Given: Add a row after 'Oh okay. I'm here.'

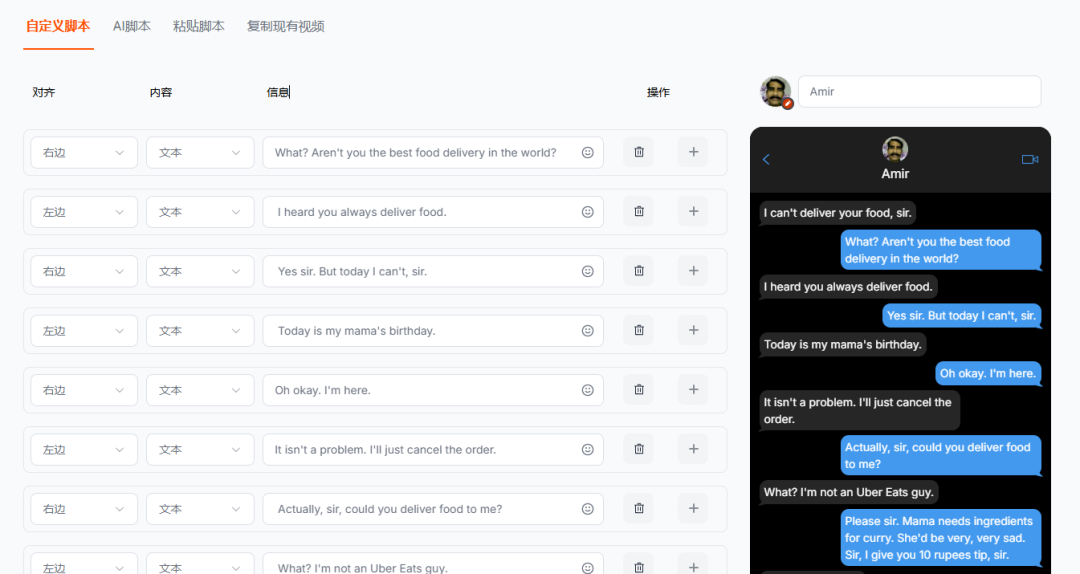Looking at the screenshot, I should pos(693,389).
